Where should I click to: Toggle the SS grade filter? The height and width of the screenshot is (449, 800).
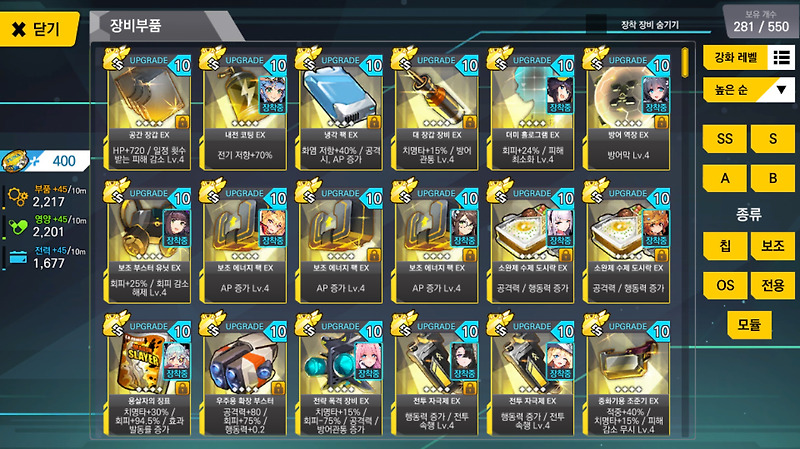[x=724, y=138]
